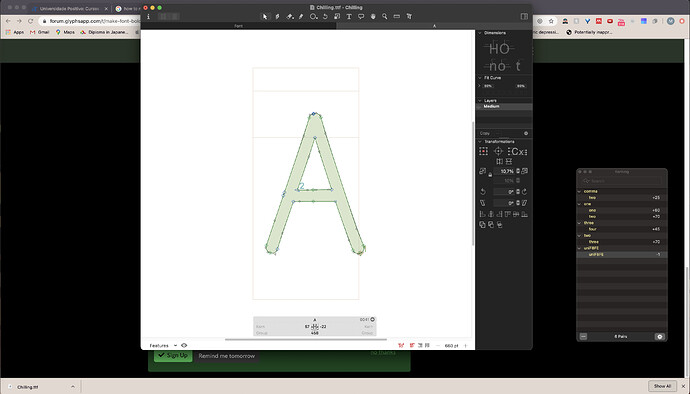Select the Zoom magnifier tool
Image resolution: width=690 pixels, height=394 pixels.
pos(385,16)
